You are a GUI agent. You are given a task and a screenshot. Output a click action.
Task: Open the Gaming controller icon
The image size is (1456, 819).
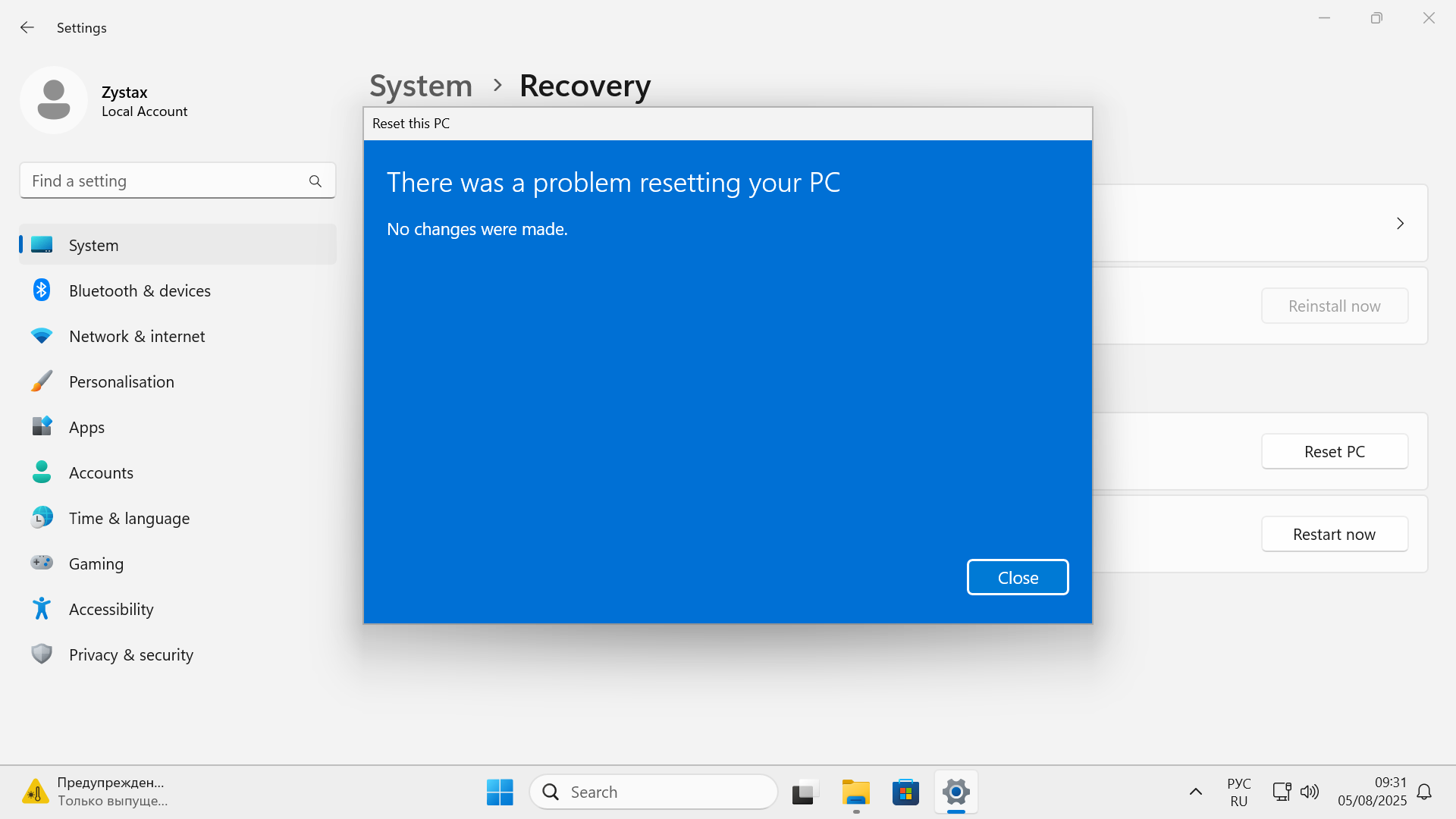pos(42,563)
